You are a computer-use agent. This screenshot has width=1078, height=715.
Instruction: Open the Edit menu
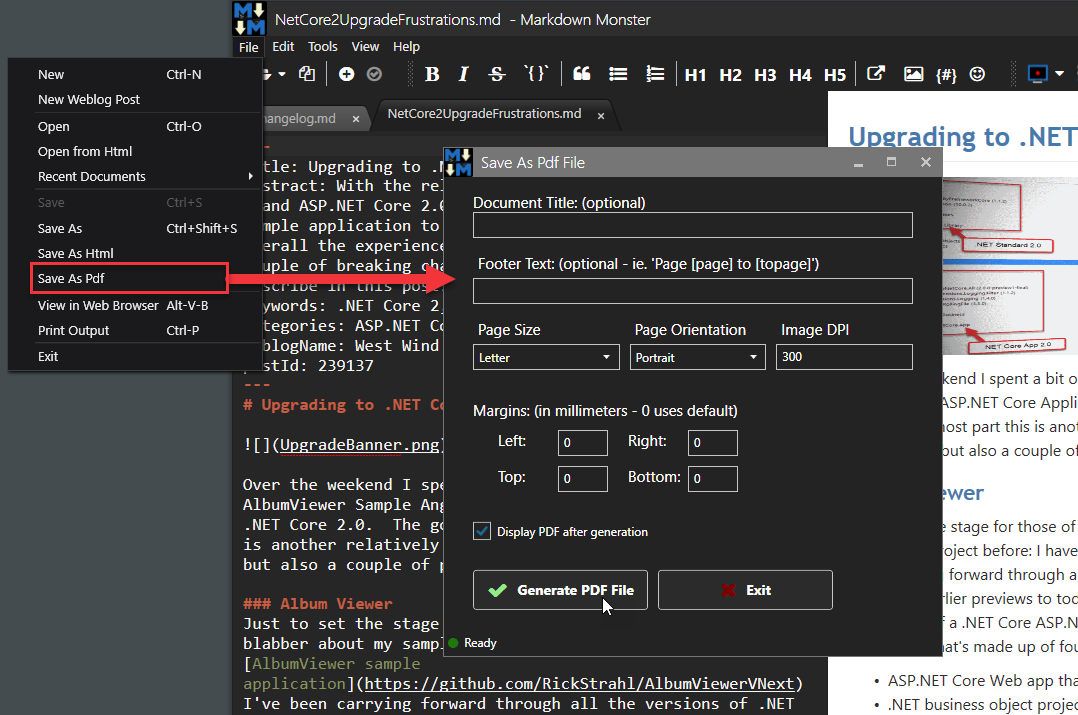[283, 47]
